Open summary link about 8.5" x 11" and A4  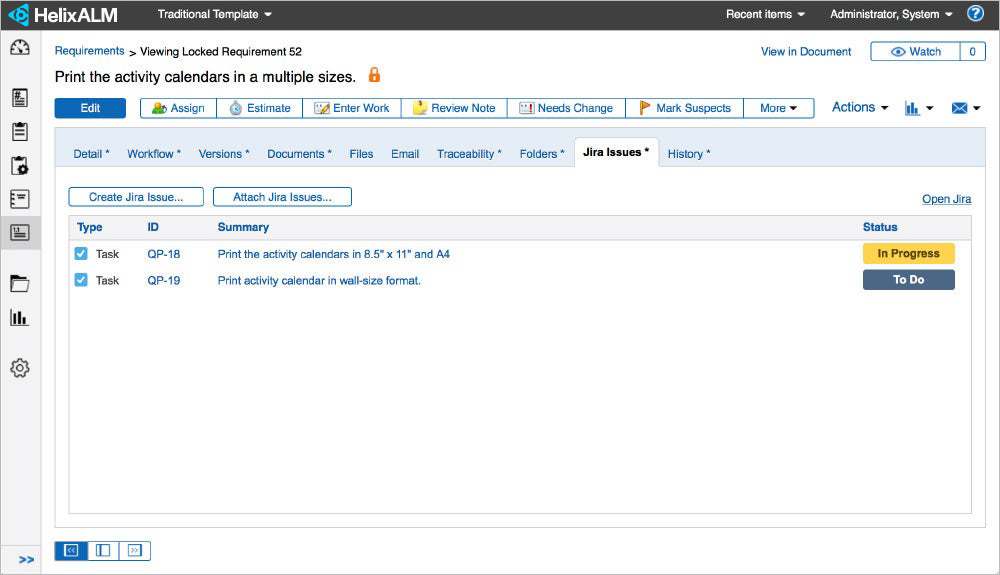pyautogui.click(x=334, y=254)
